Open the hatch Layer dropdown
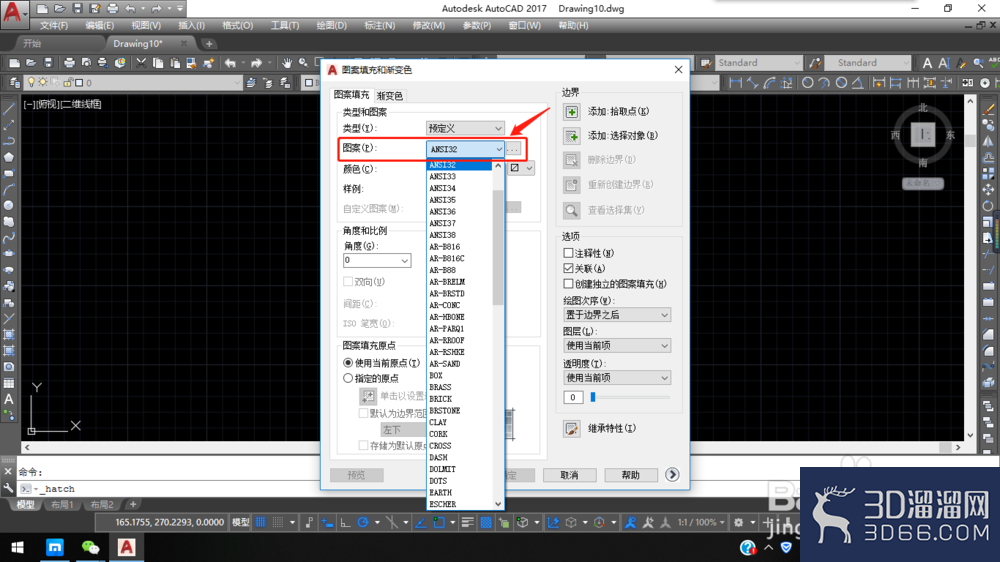 pyautogui.click(x=617, y=346)
